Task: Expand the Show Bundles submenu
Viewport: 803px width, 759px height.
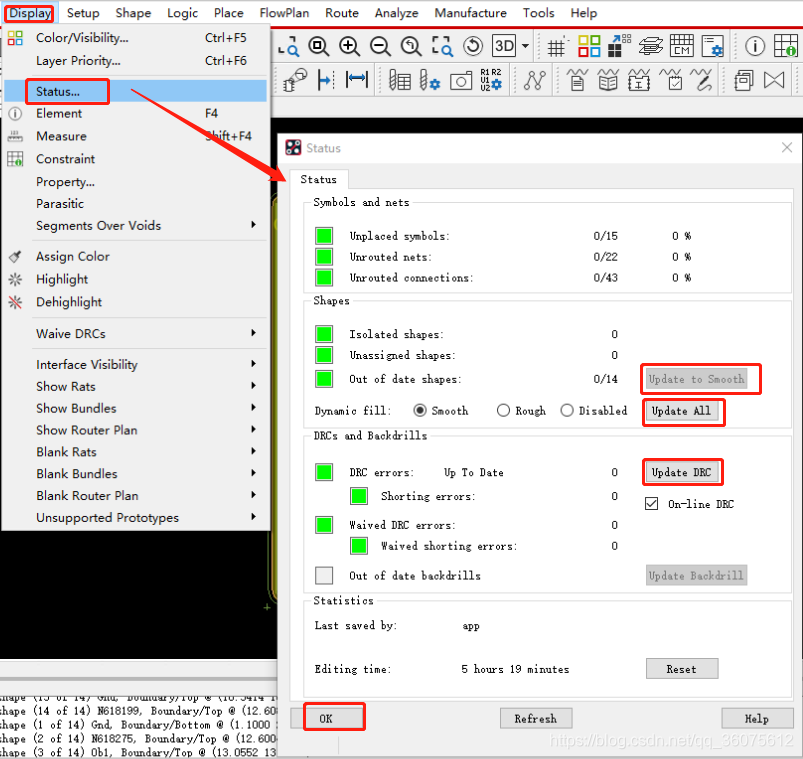Action: [135, 408]
